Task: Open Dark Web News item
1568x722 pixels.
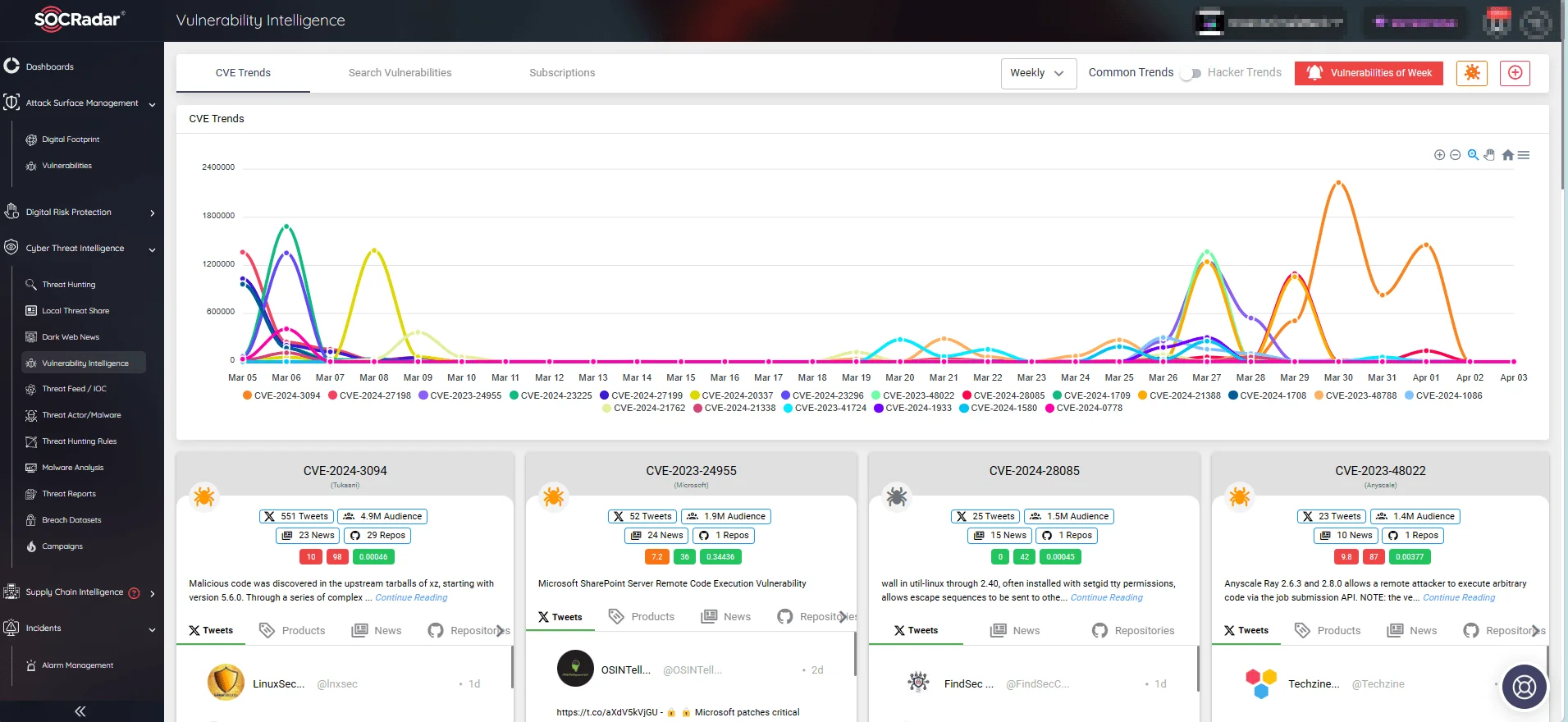Action: tap(71, 337)
